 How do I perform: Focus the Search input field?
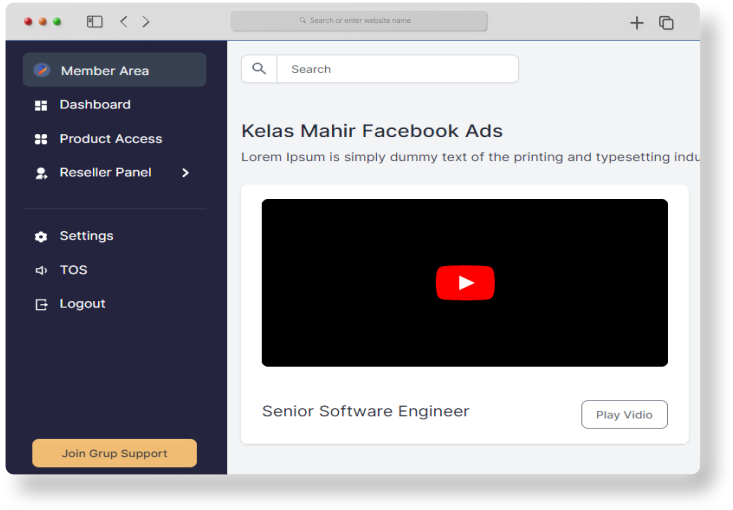coord(397,69)
